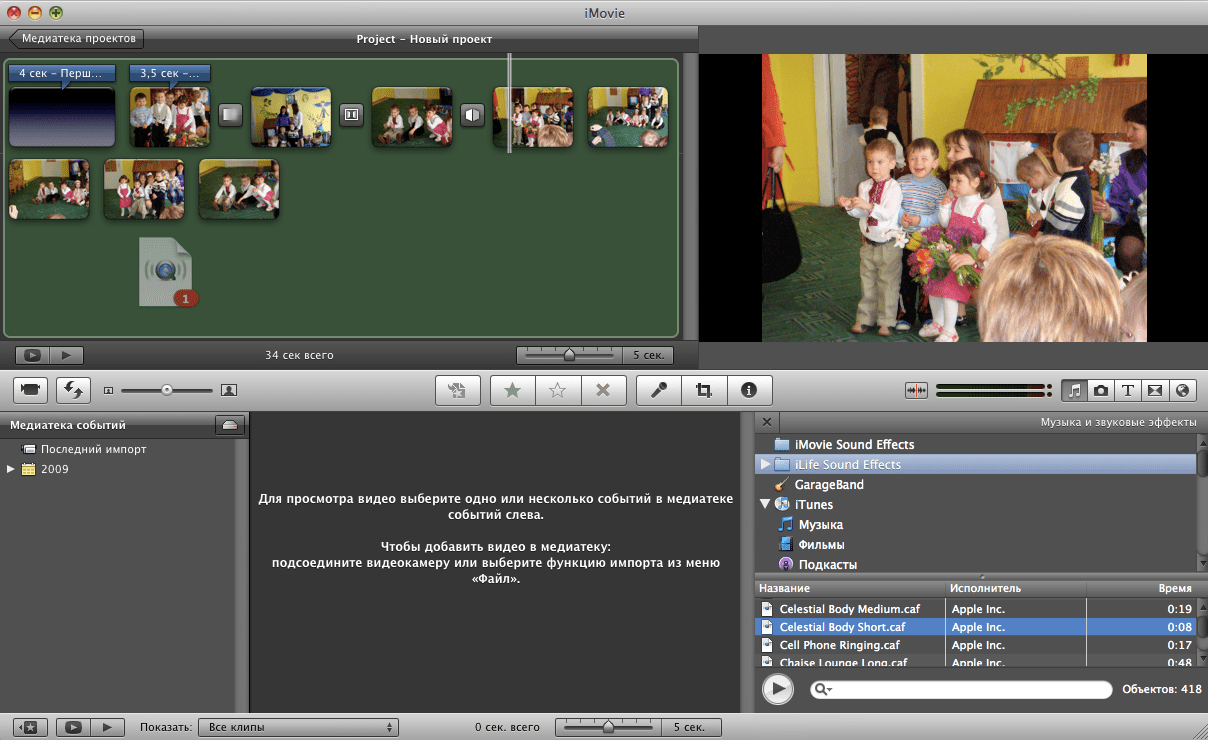Image resolution: width=1208 pixels, height=740 pixels.
Task: Select the crop tool
Action: [704, 391]
